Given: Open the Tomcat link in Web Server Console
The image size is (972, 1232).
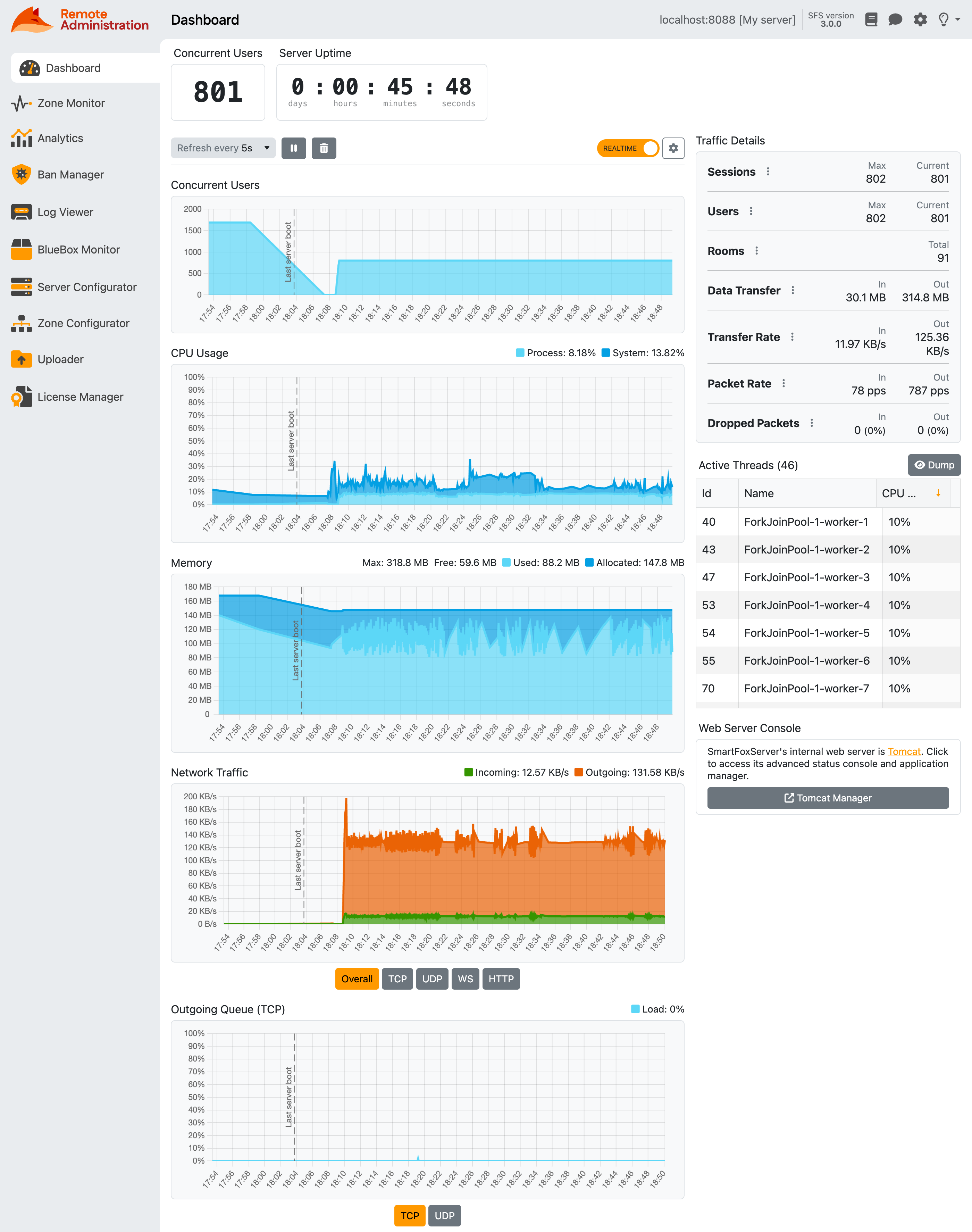Looking at the screenshot, I should tap(904, 751).
